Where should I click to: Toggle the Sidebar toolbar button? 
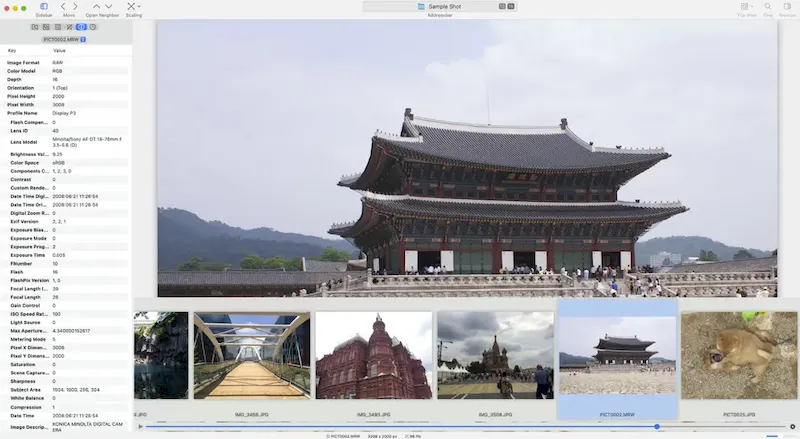coord(43,7)
